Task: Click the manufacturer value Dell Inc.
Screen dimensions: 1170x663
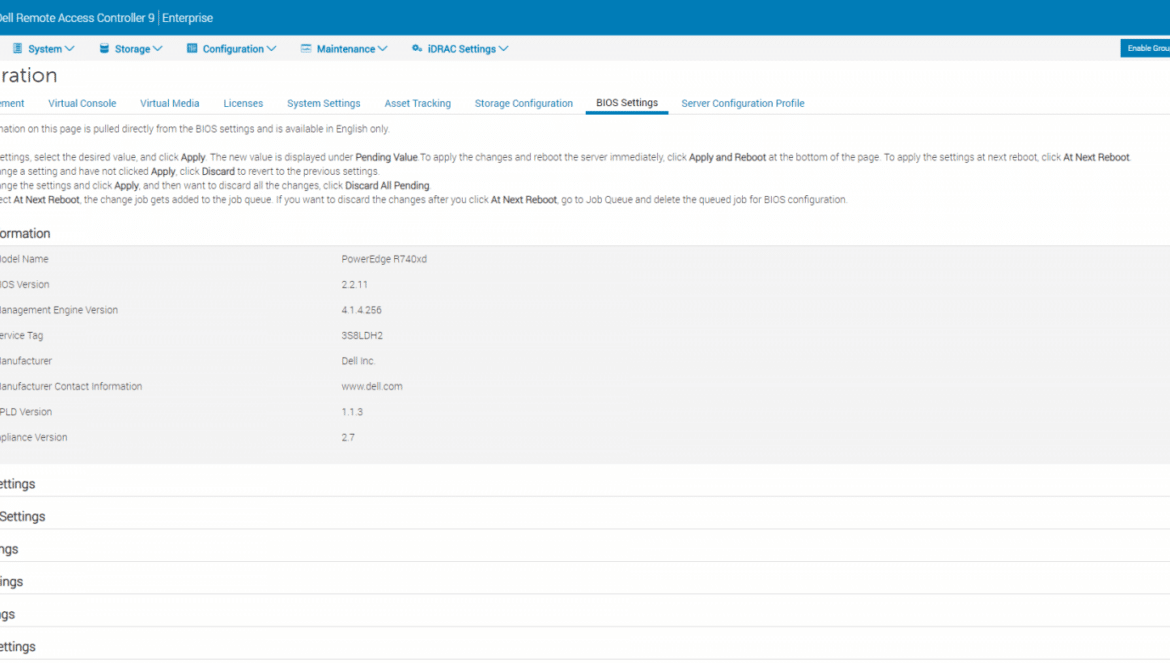Action: tap(358, 361)
